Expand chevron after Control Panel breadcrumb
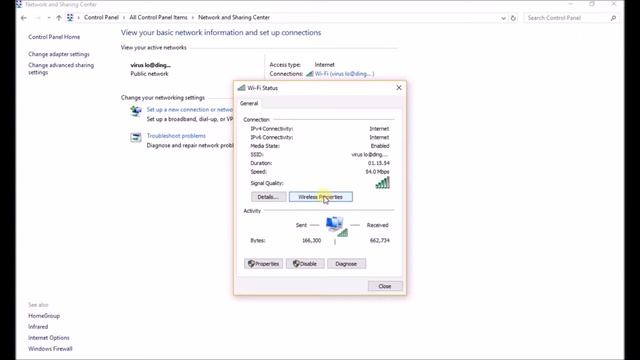Screen dimensions: 640x360 coord(124,18)
